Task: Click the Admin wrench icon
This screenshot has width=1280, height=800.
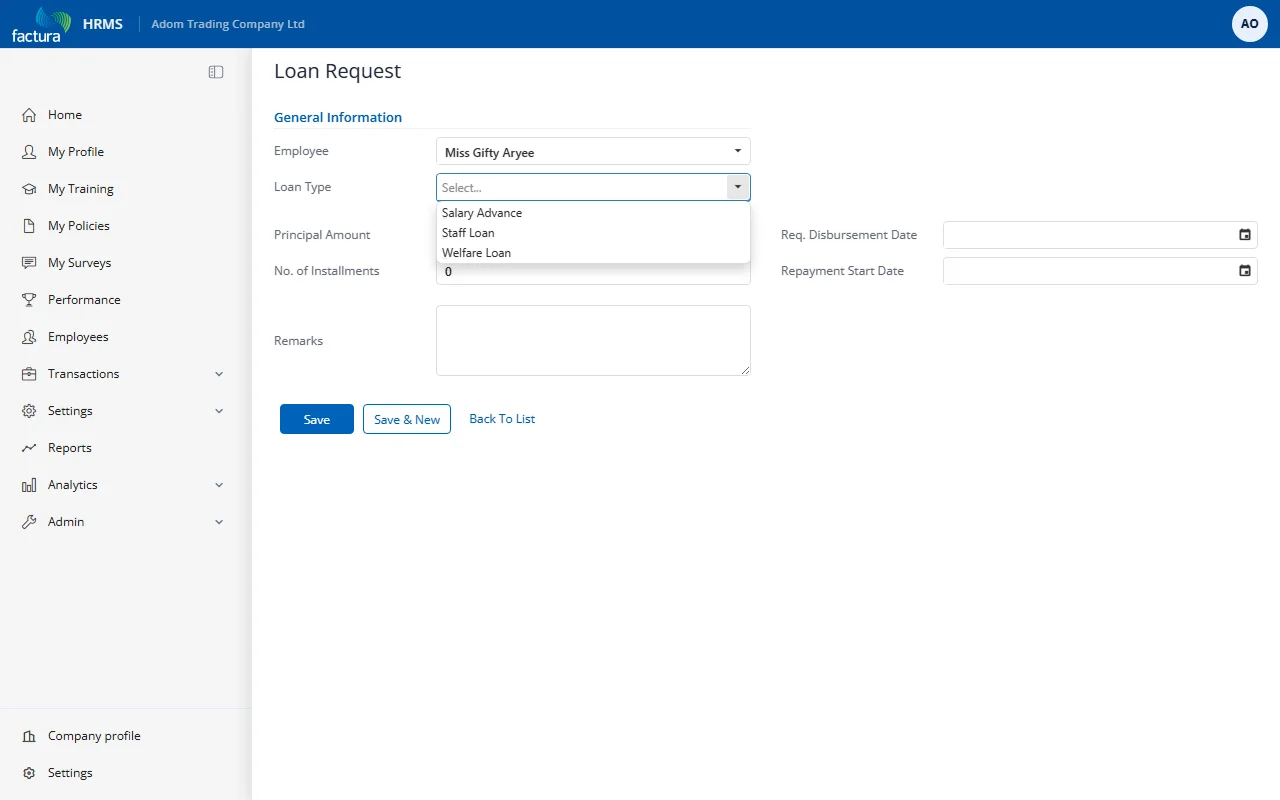Action: coord(29,522)
